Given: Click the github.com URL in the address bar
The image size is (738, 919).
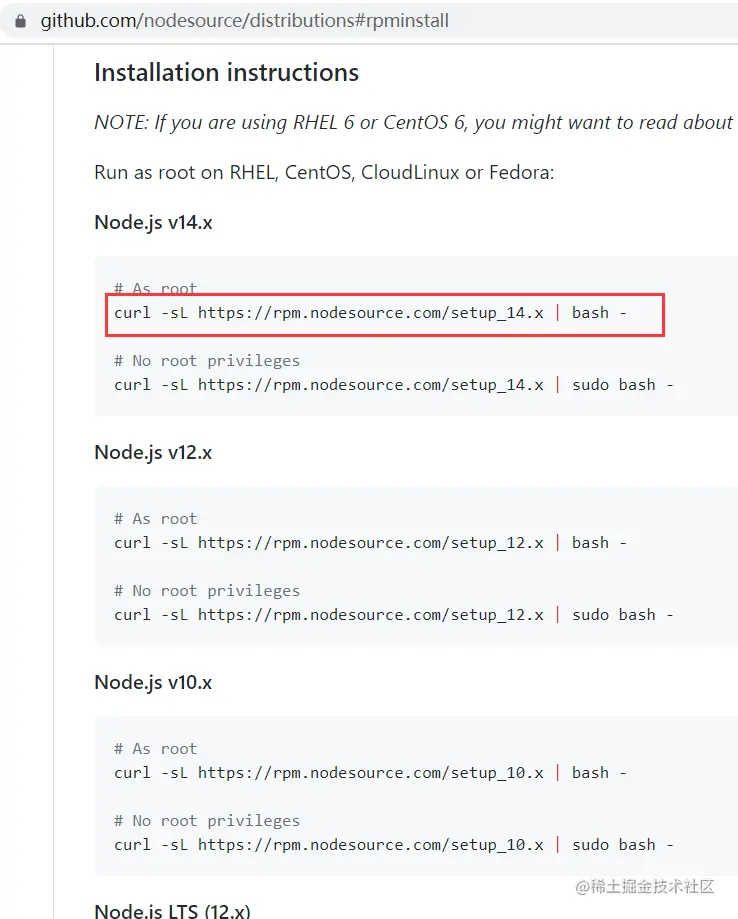Looking at the screenshot, I should click(244, 21).
